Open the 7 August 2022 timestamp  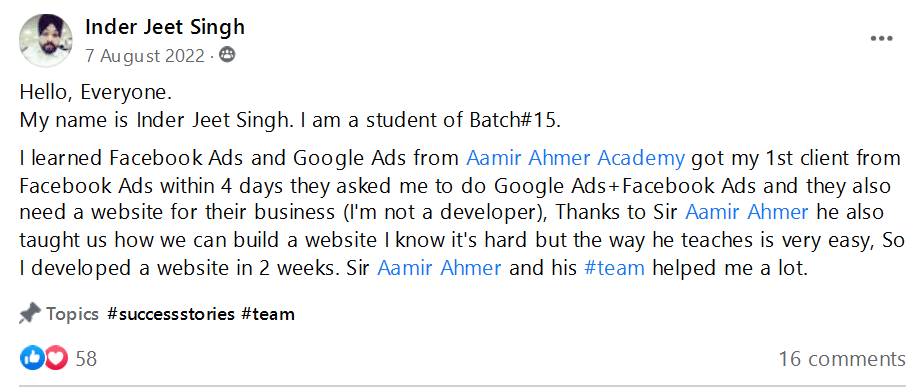[145, 56]
